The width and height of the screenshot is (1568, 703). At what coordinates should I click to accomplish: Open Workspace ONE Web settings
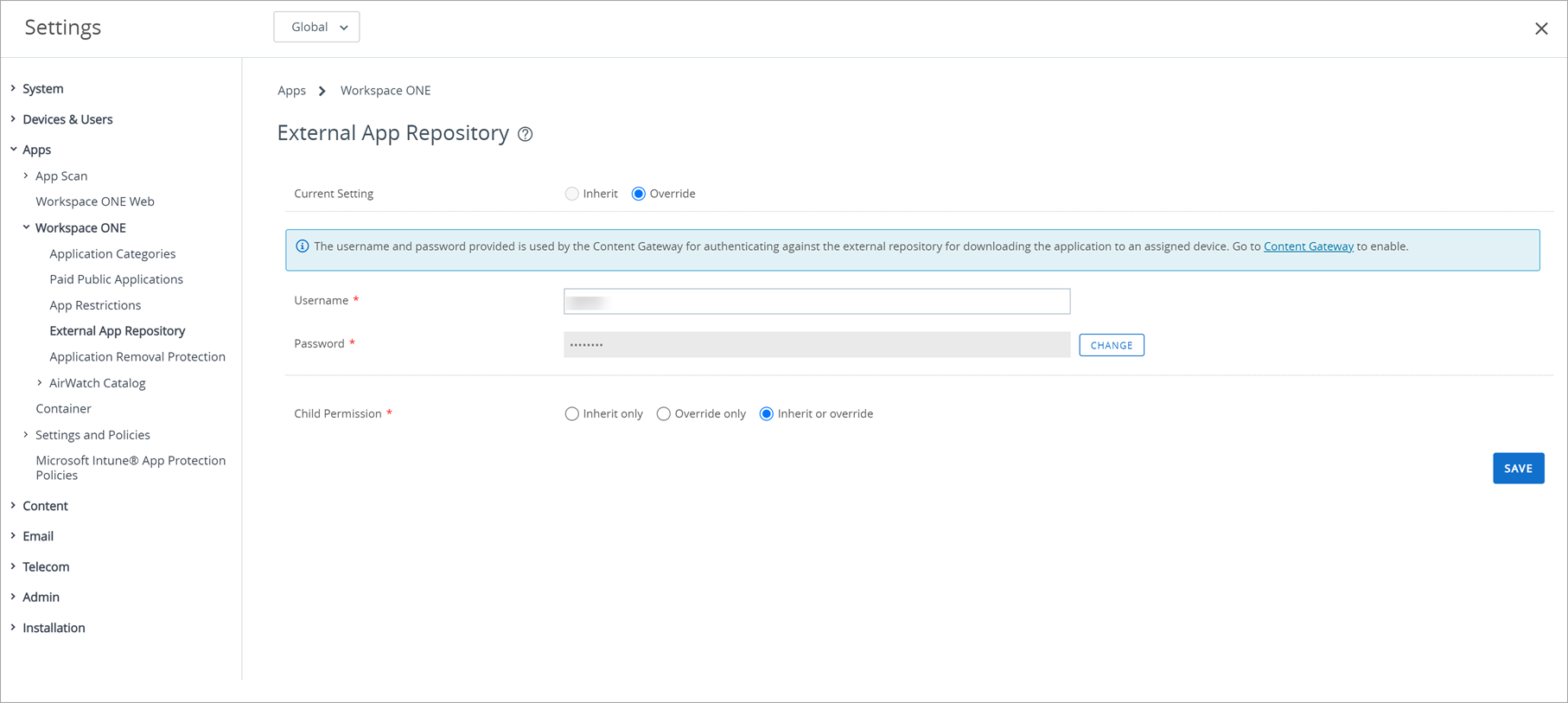click(x=95, y=201)
